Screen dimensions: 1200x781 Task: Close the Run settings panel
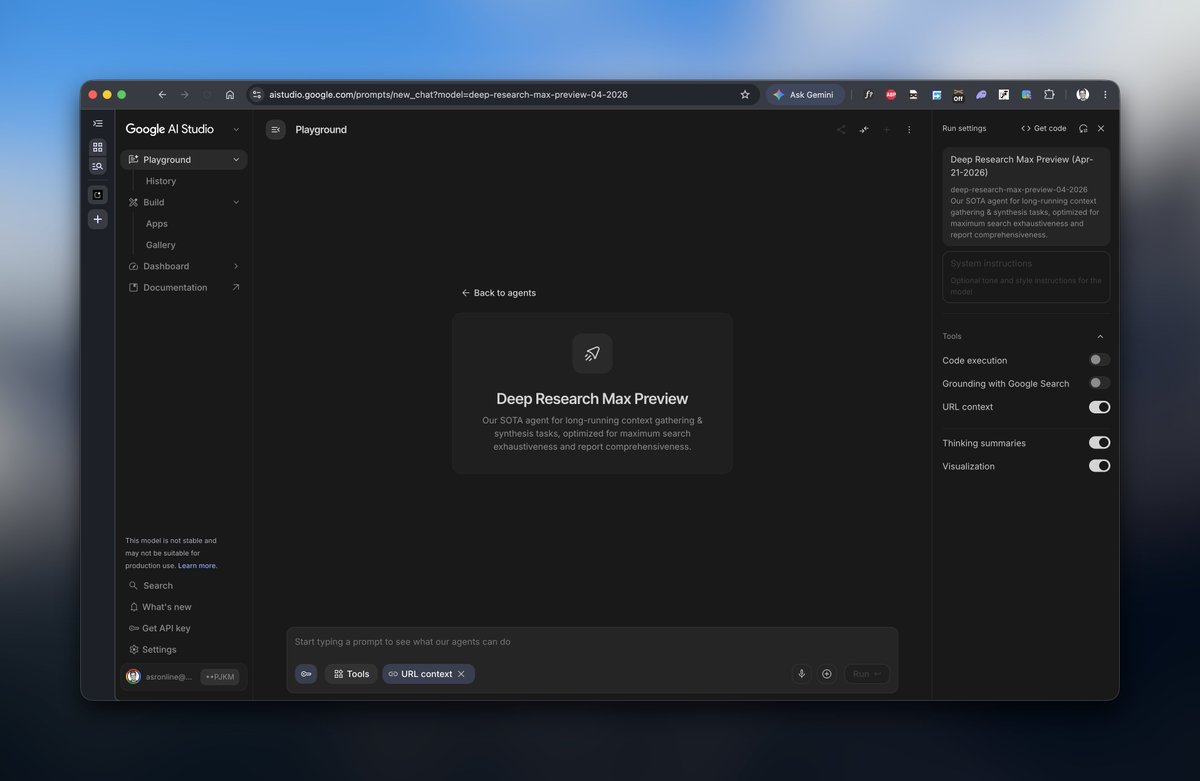(x=1101, y=128)
